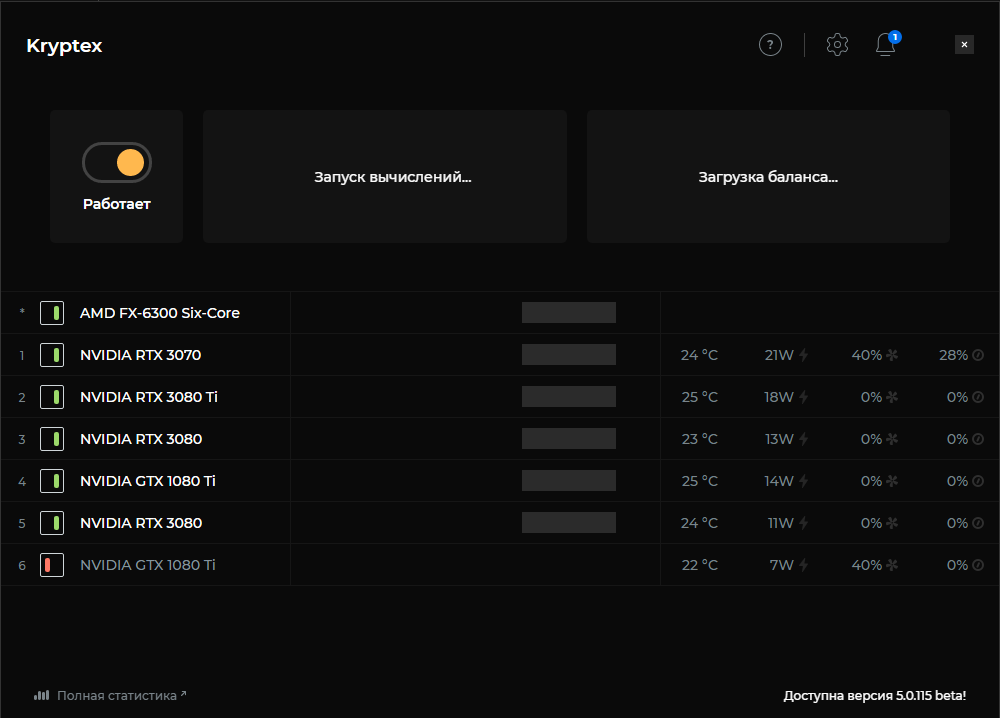Click fan icon on GTX 1080 Ti row 4

pyautogui.click(x=892, y=481)
